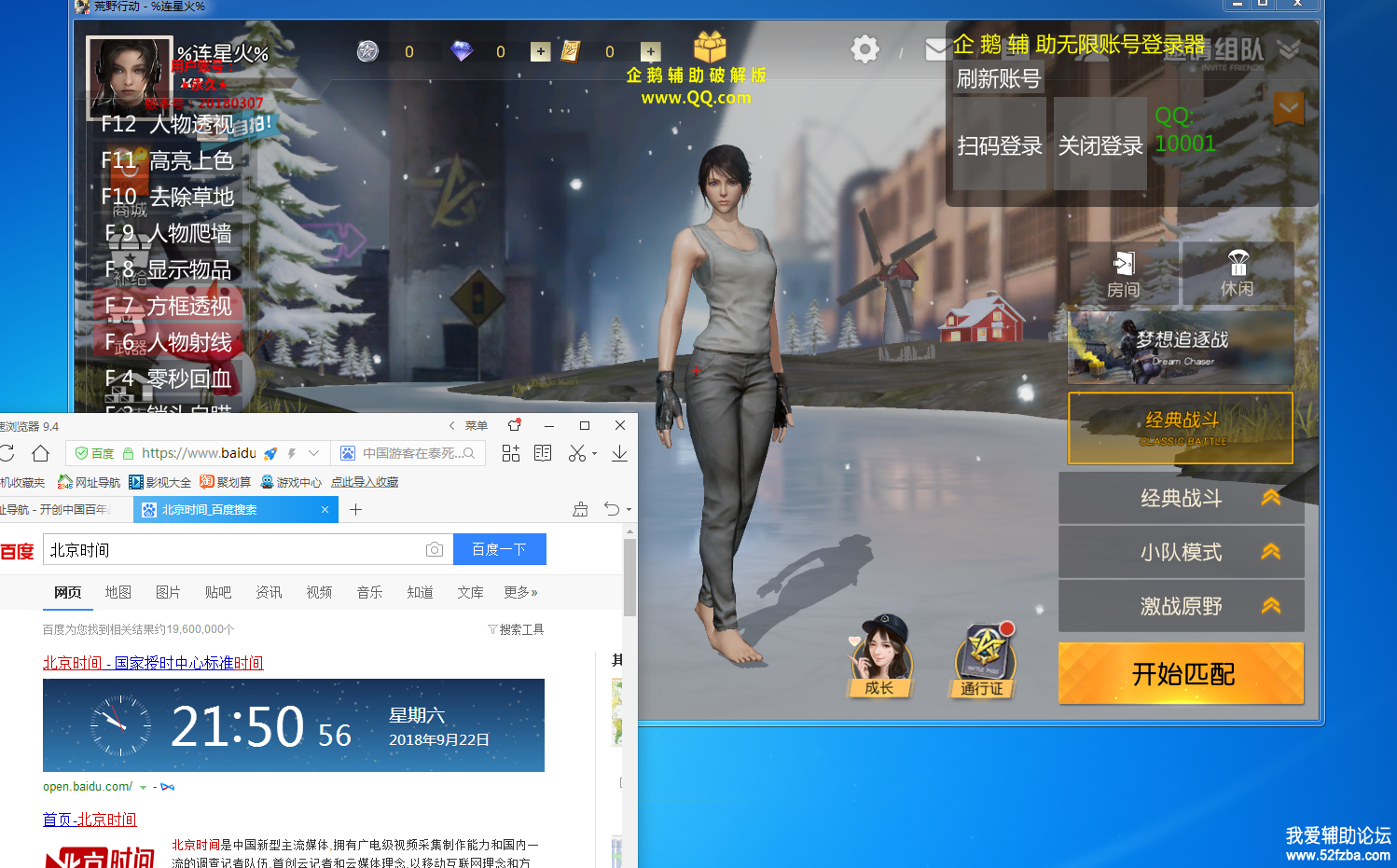The height and width of the screenshot is (868, 1397).
Task: Click the lightning mode icon in address bar
Action: (292, 453)
